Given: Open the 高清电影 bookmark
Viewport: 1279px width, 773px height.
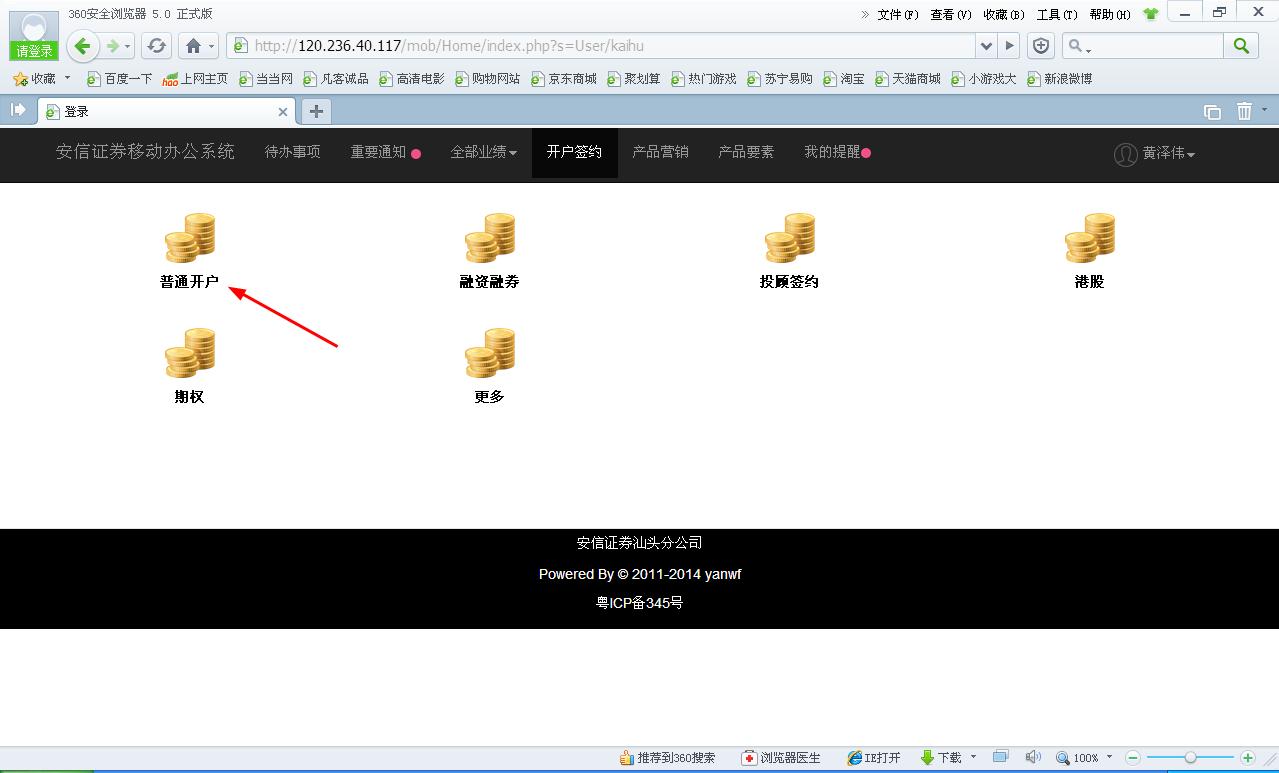Looking at the screenshot, I should [x=412, y=78].
